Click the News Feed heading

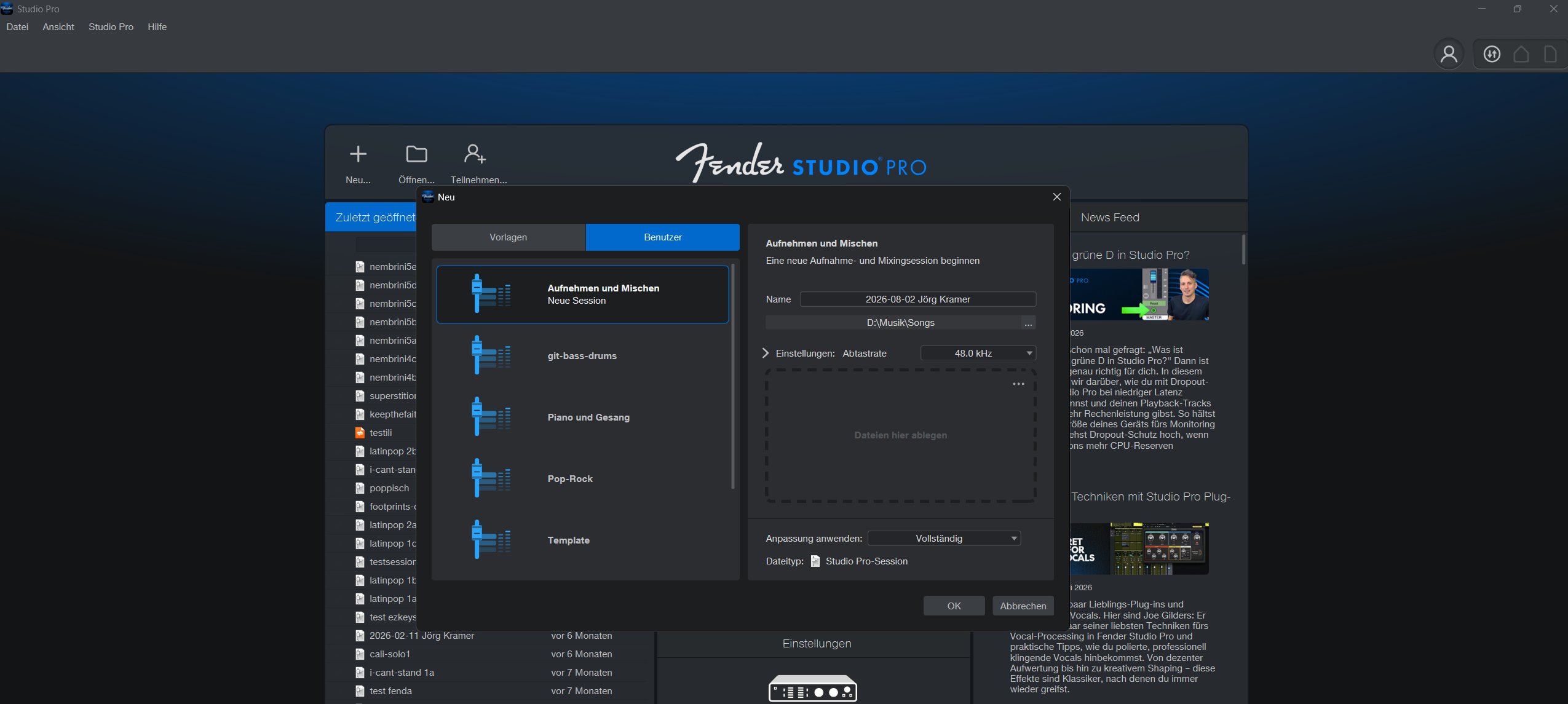[1110, 218]
